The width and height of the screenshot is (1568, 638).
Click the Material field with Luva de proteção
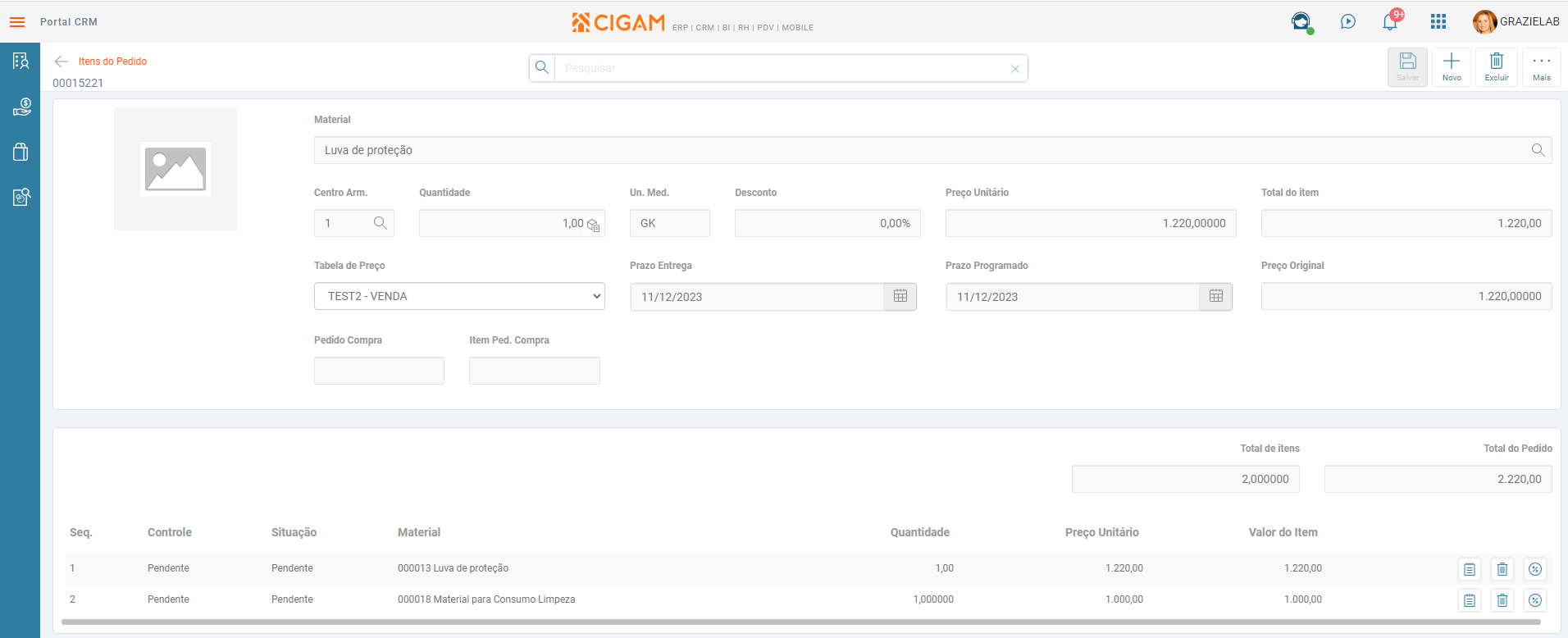tap(932, 150)
